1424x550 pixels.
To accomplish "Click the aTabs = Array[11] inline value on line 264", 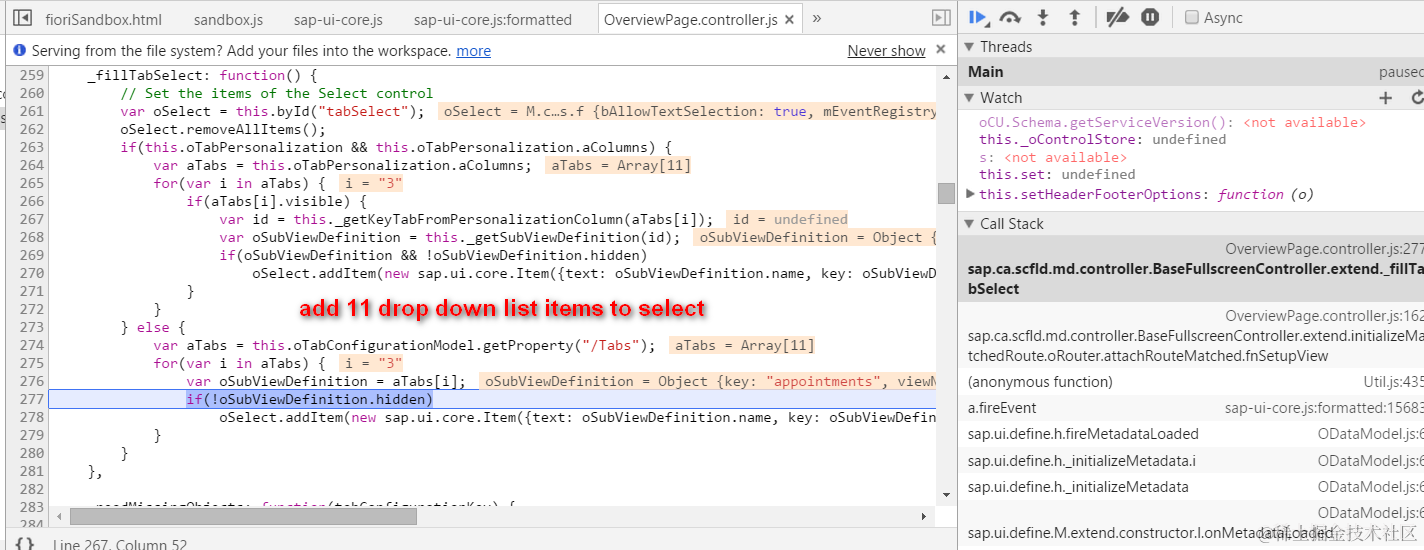I will 619,165.
